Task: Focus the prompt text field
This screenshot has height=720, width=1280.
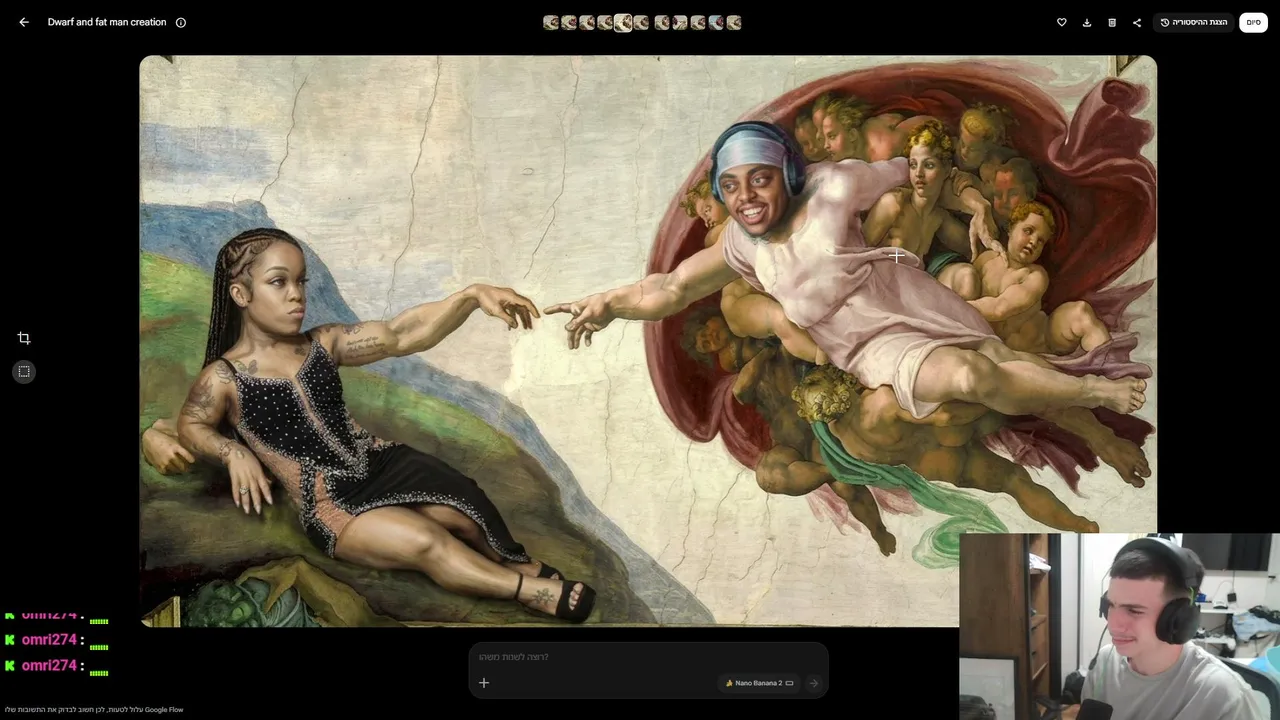Action: pos(648,657)
